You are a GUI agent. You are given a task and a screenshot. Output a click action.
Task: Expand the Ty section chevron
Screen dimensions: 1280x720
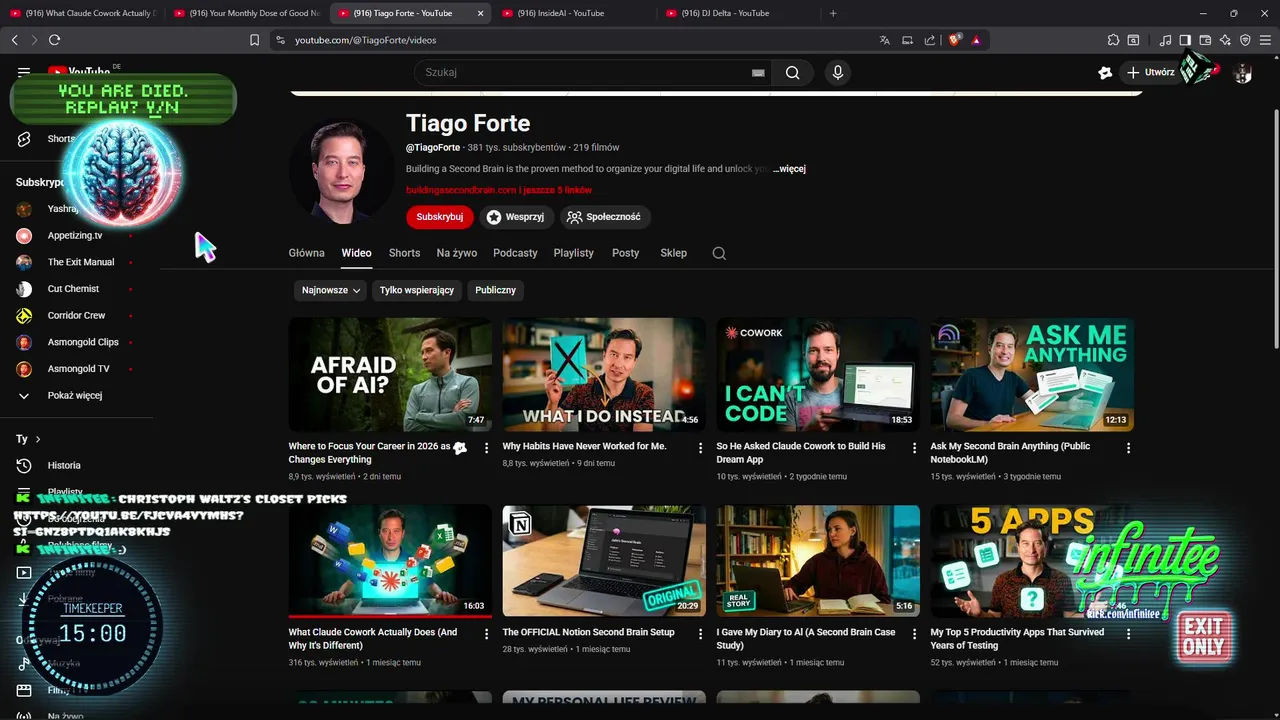(38, 439)
